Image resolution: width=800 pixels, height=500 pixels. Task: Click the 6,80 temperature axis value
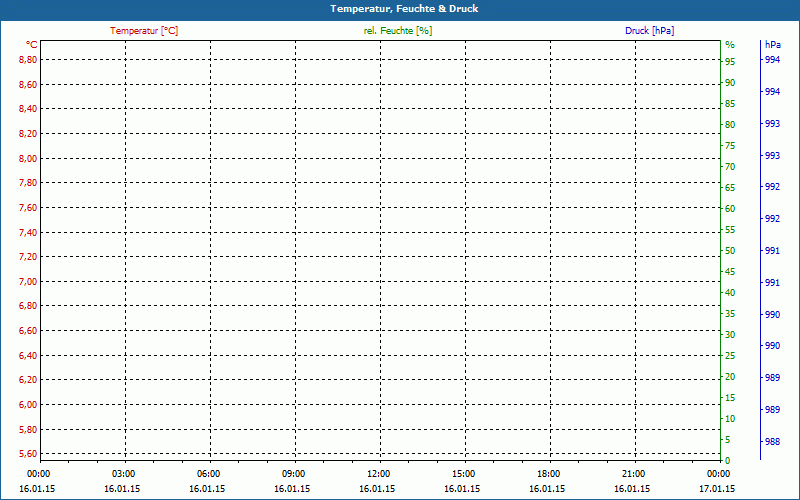(x=28, y=306)
